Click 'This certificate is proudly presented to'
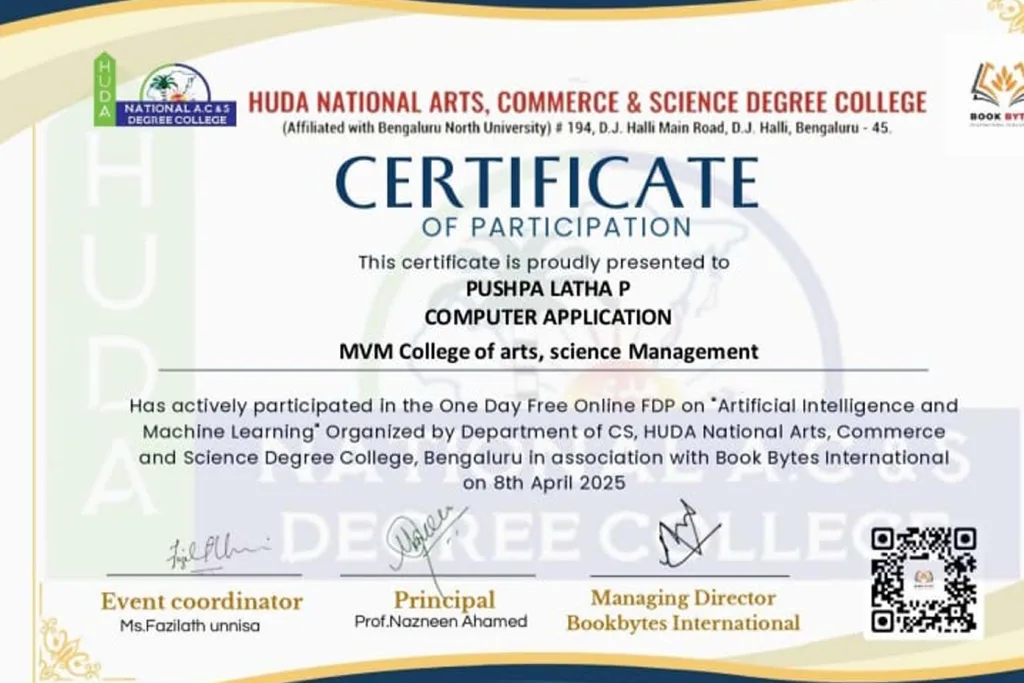1024x683 pixels. click(x=543, y=262)
